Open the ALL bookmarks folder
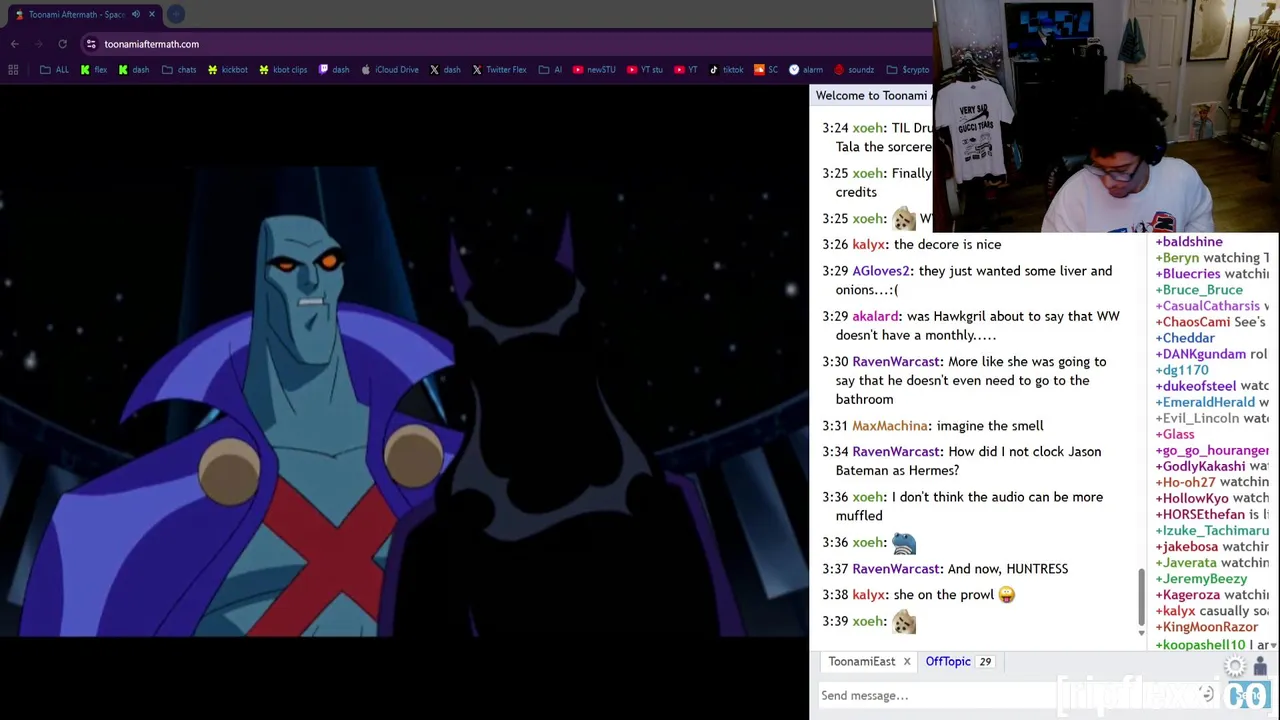Image resolution: width=1280 pixels, height=720 pixels. (x=54, y=70)
